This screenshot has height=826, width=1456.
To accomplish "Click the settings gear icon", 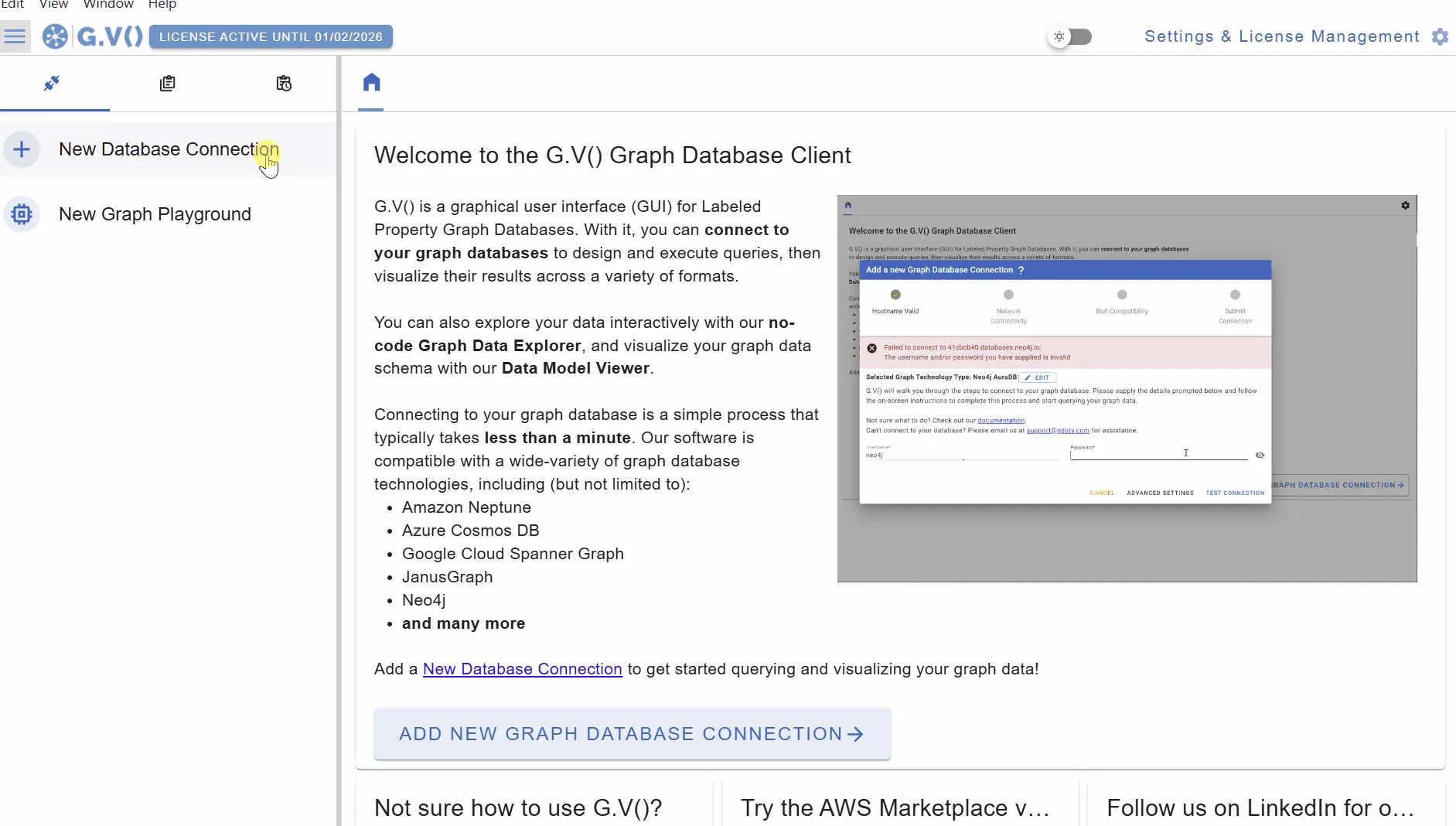I will [x=1440, y=36].
